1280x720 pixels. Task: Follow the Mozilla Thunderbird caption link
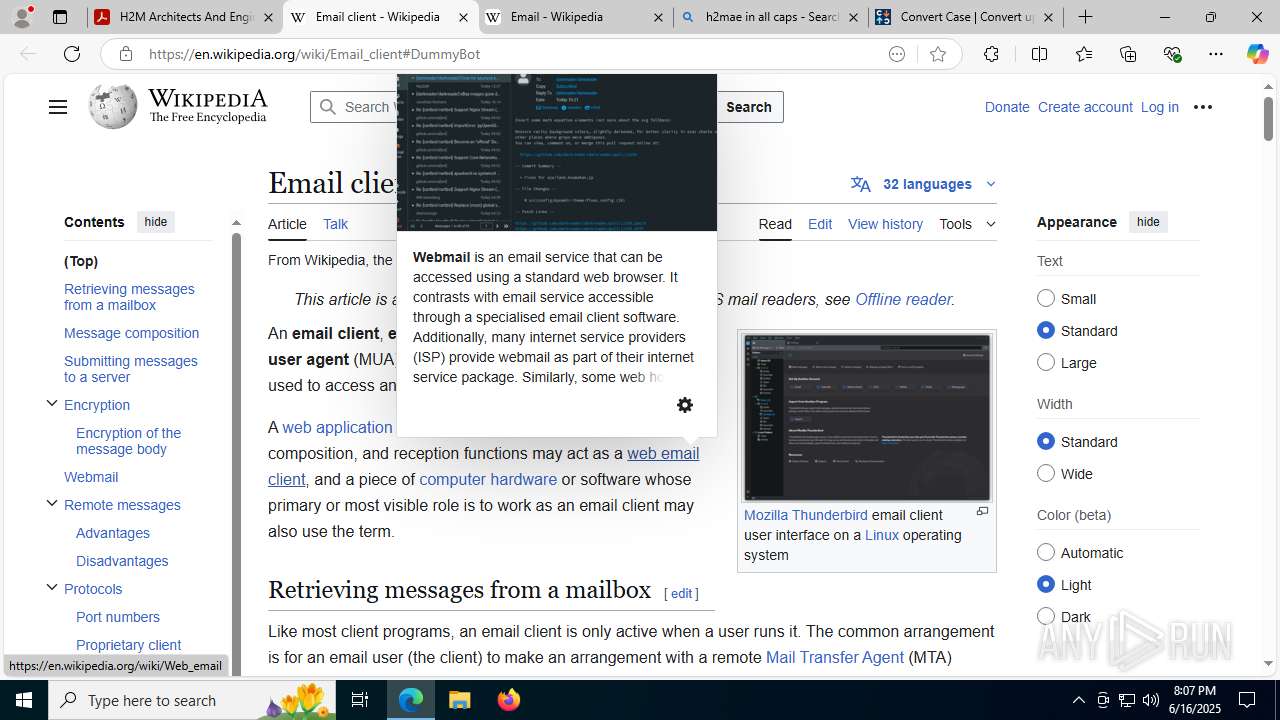(x=805, y=515)
